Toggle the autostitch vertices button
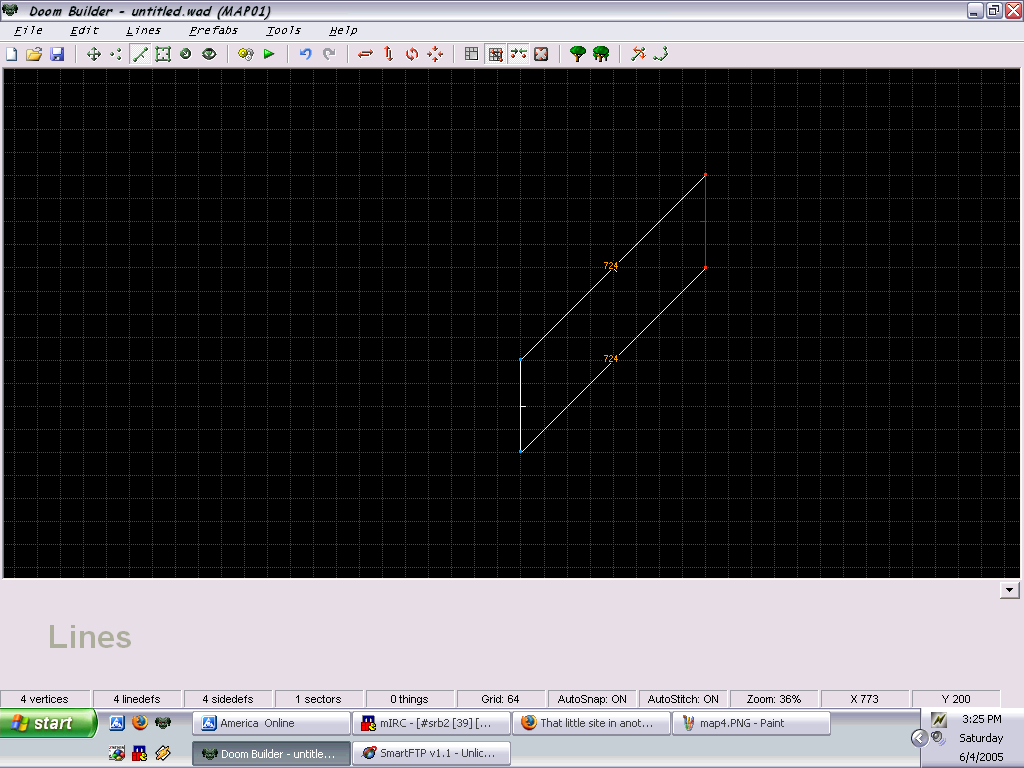The image size is (1024, 768). click(x=518, y=54)
